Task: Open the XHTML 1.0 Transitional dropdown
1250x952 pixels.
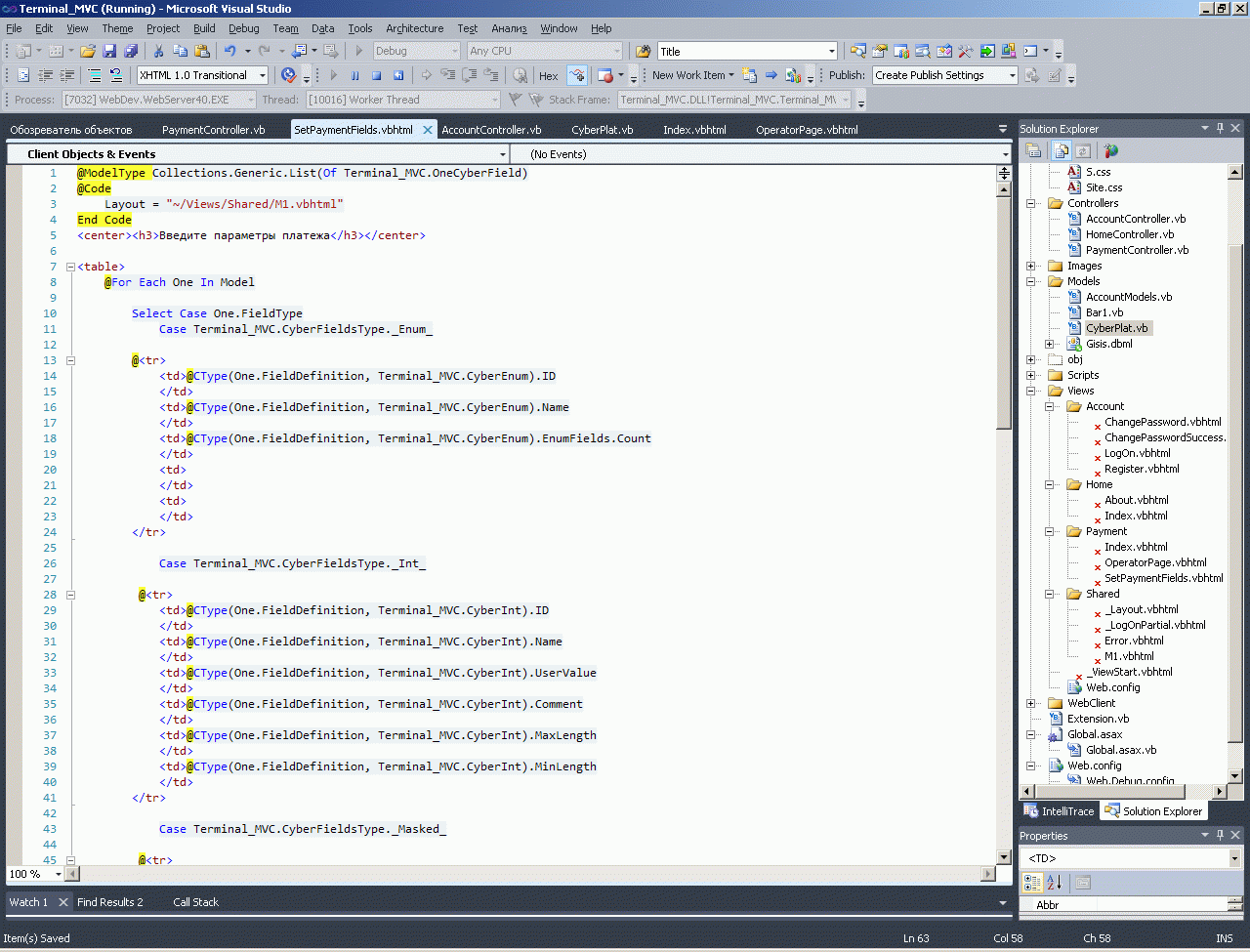Action: [x=263, y=75]
